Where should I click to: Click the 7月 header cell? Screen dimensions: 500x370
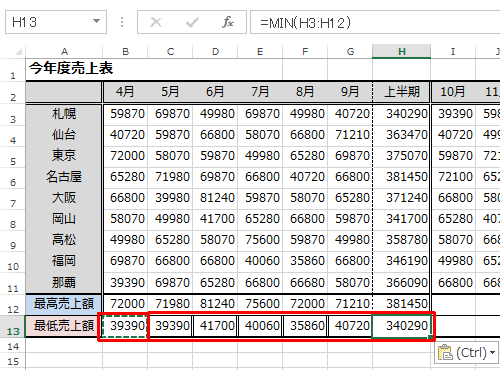click(260, 92)
